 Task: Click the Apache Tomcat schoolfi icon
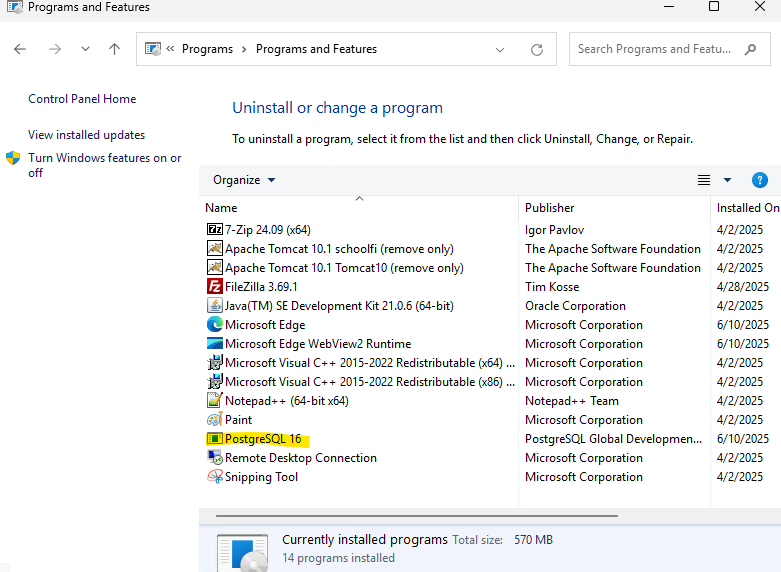click(215, 248)
